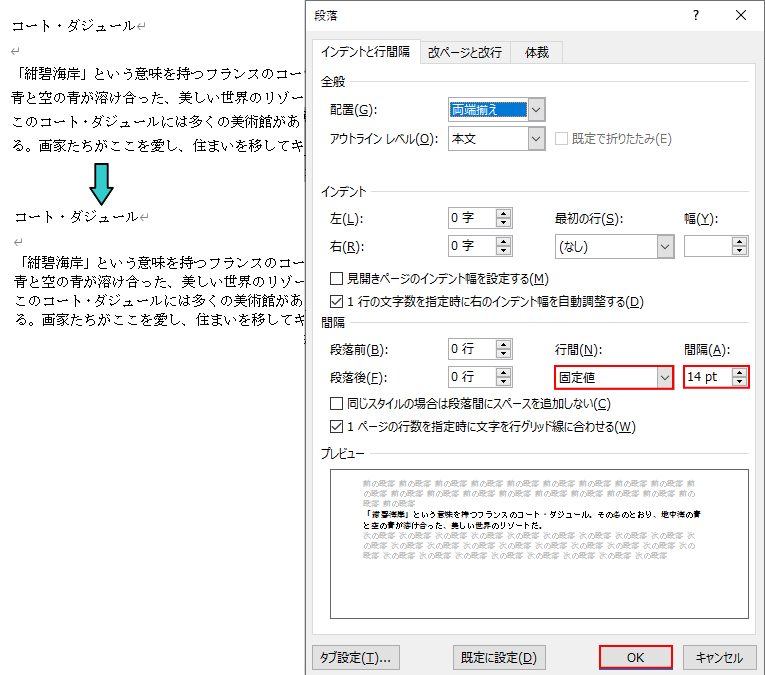Decrease 段落後 spacing with down arrow
This screenshot has height=675, width=765.
[503, 382]
